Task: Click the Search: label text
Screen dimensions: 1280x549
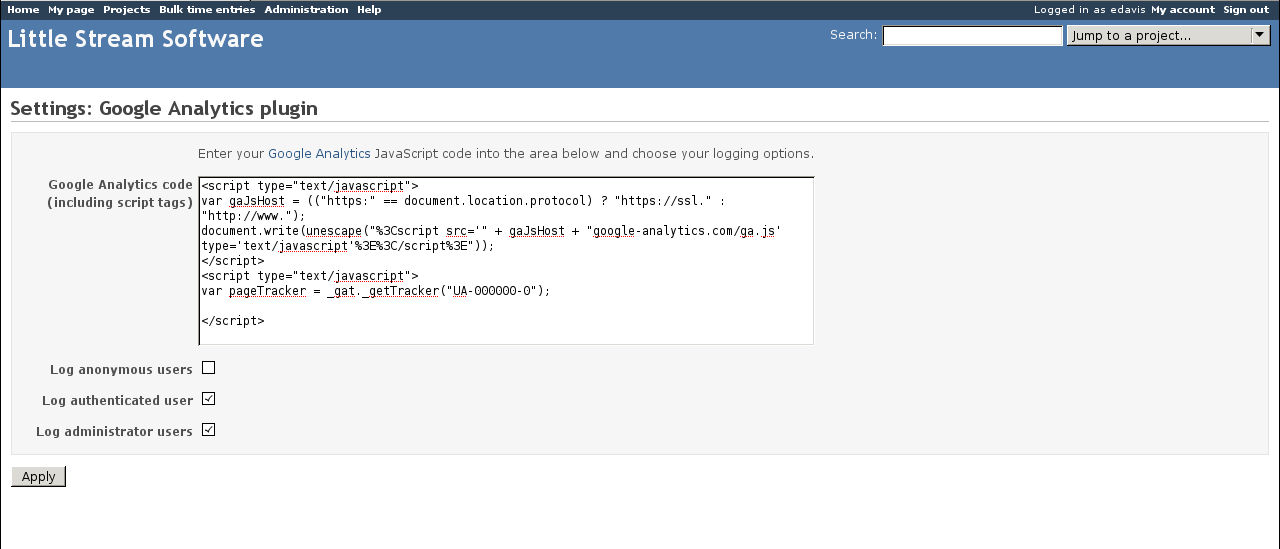Action: [x=853, y=35]
